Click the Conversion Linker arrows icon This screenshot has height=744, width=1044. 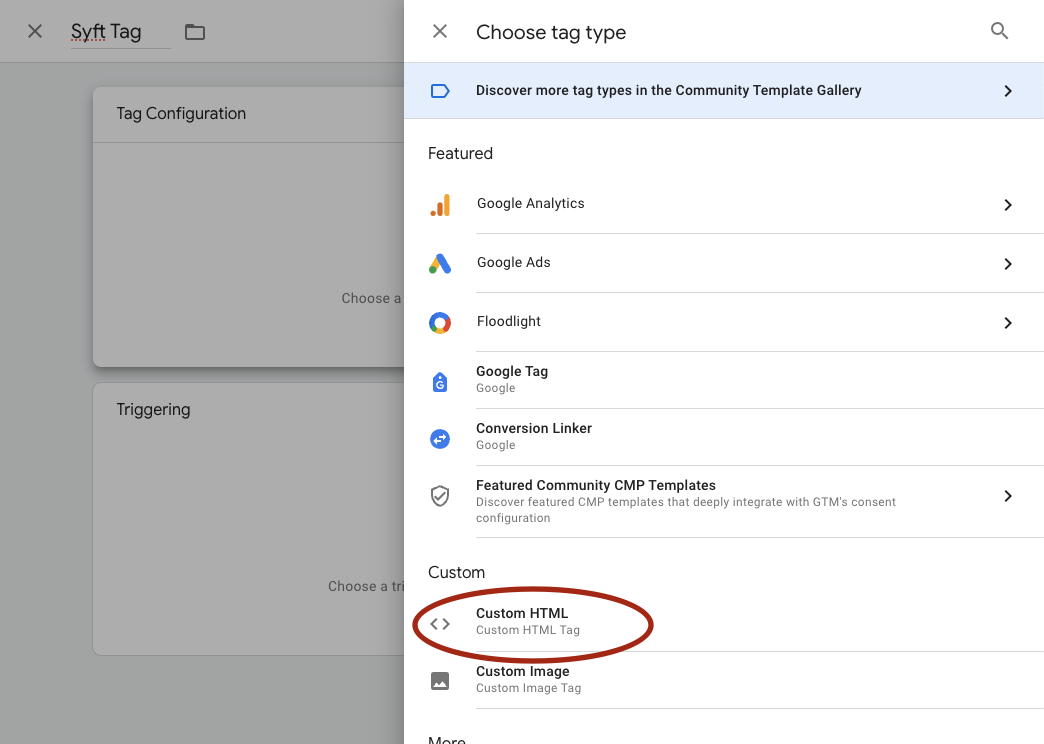[x=440, y=438]
